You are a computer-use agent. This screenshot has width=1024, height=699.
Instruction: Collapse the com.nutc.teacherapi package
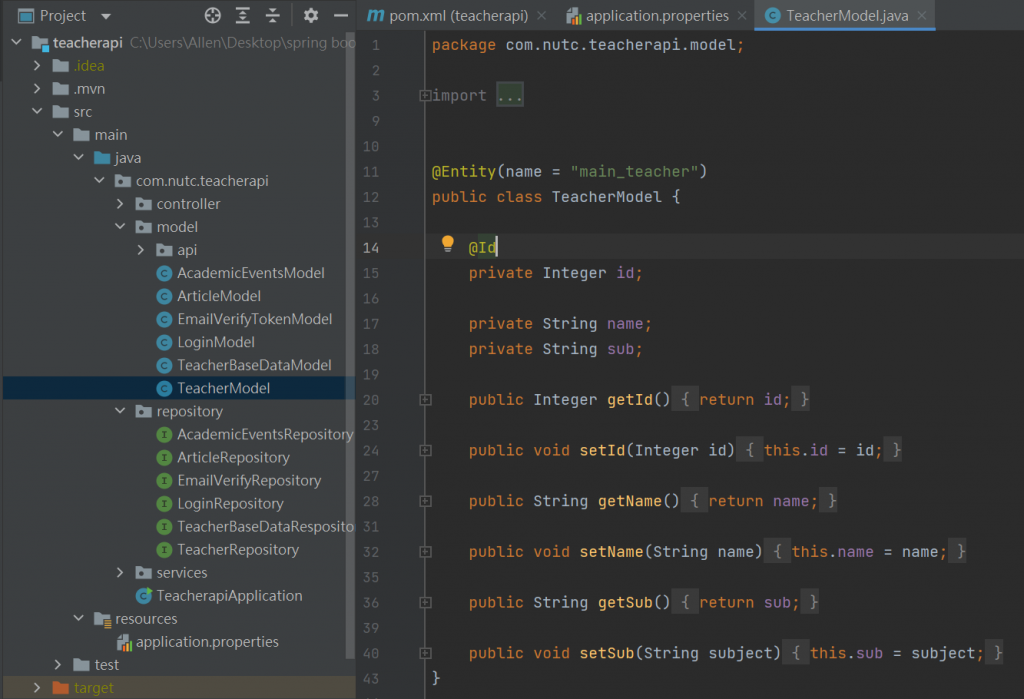pyautogui.click(x=100, y=180)
